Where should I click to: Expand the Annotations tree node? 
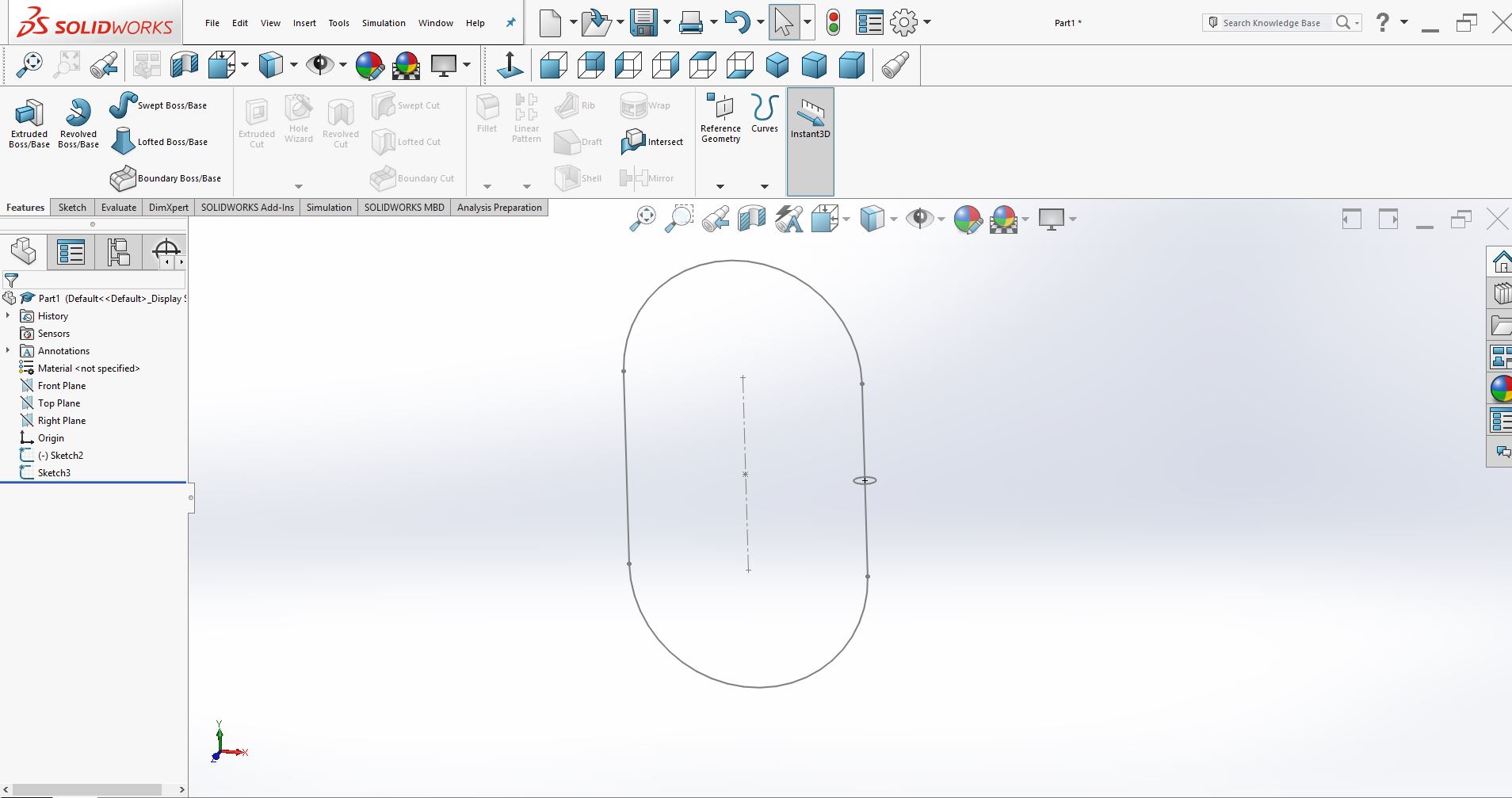click(x=8, y=350)
